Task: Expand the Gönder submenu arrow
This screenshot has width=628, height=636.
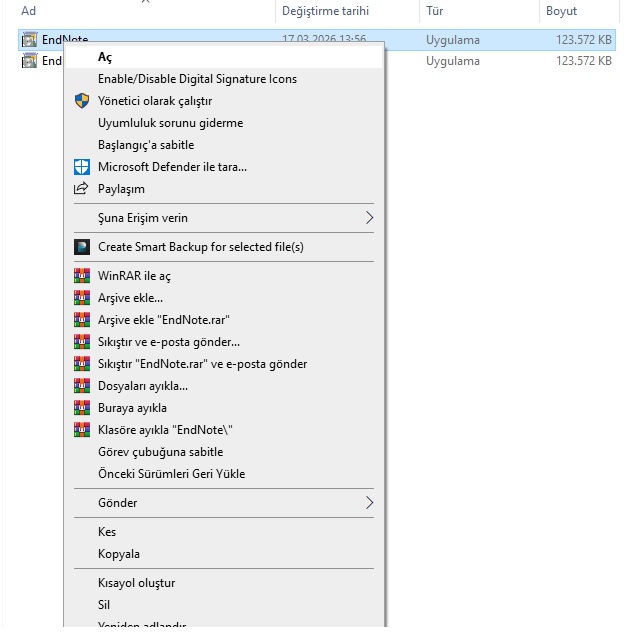Action: 368,503
